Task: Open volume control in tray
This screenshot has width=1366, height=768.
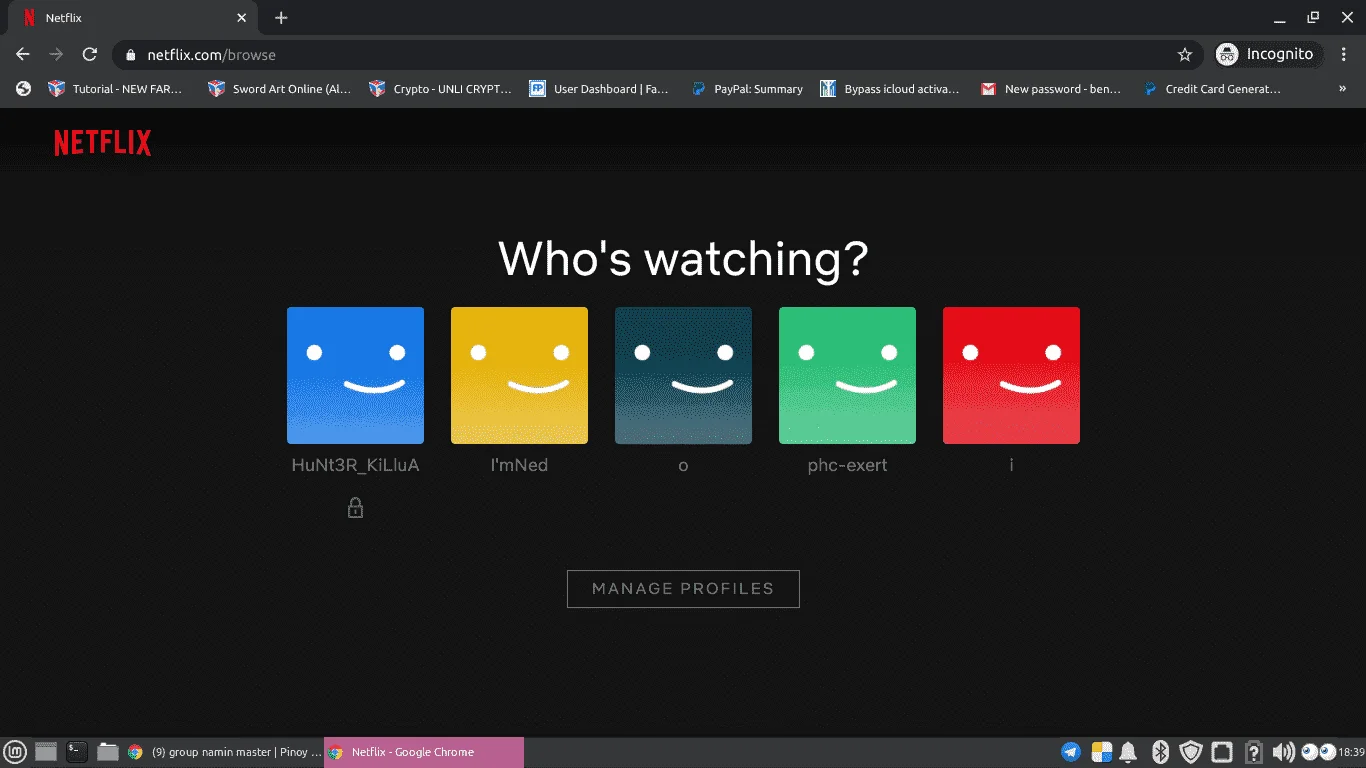Action: (x=1283, y=752)
